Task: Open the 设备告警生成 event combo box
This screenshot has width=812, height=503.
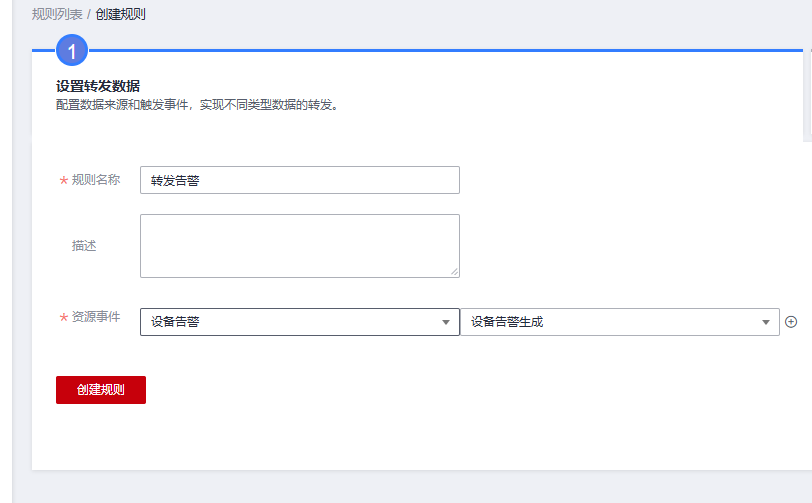Action: 620,322
